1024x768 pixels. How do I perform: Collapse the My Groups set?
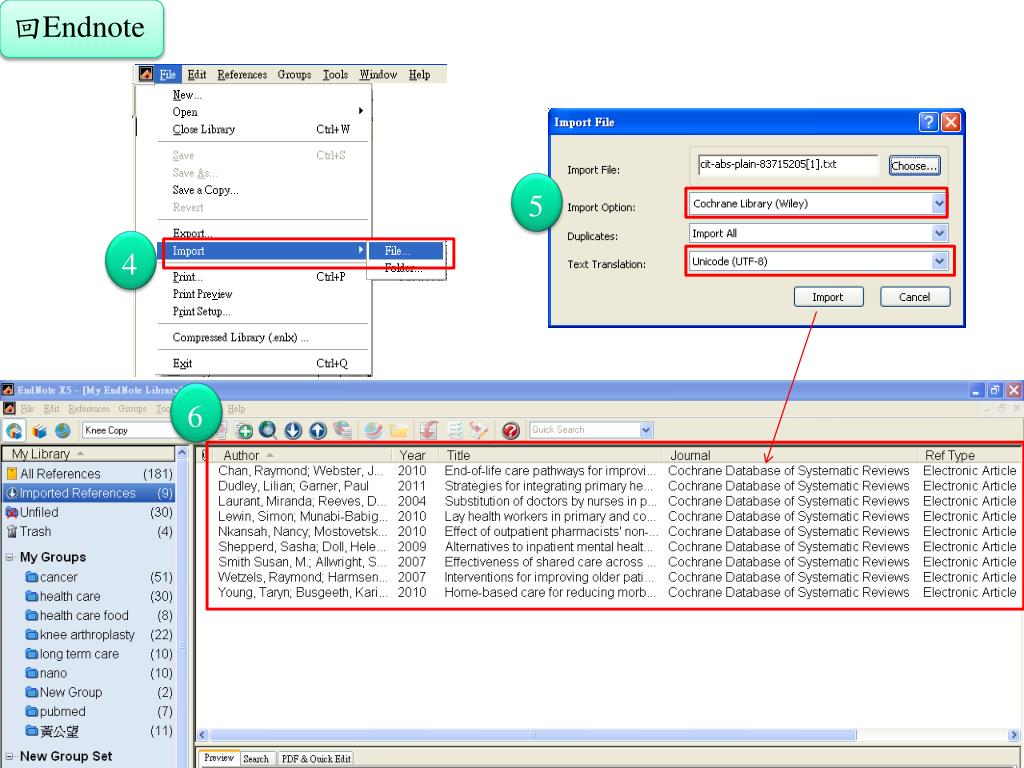[9, 558]
